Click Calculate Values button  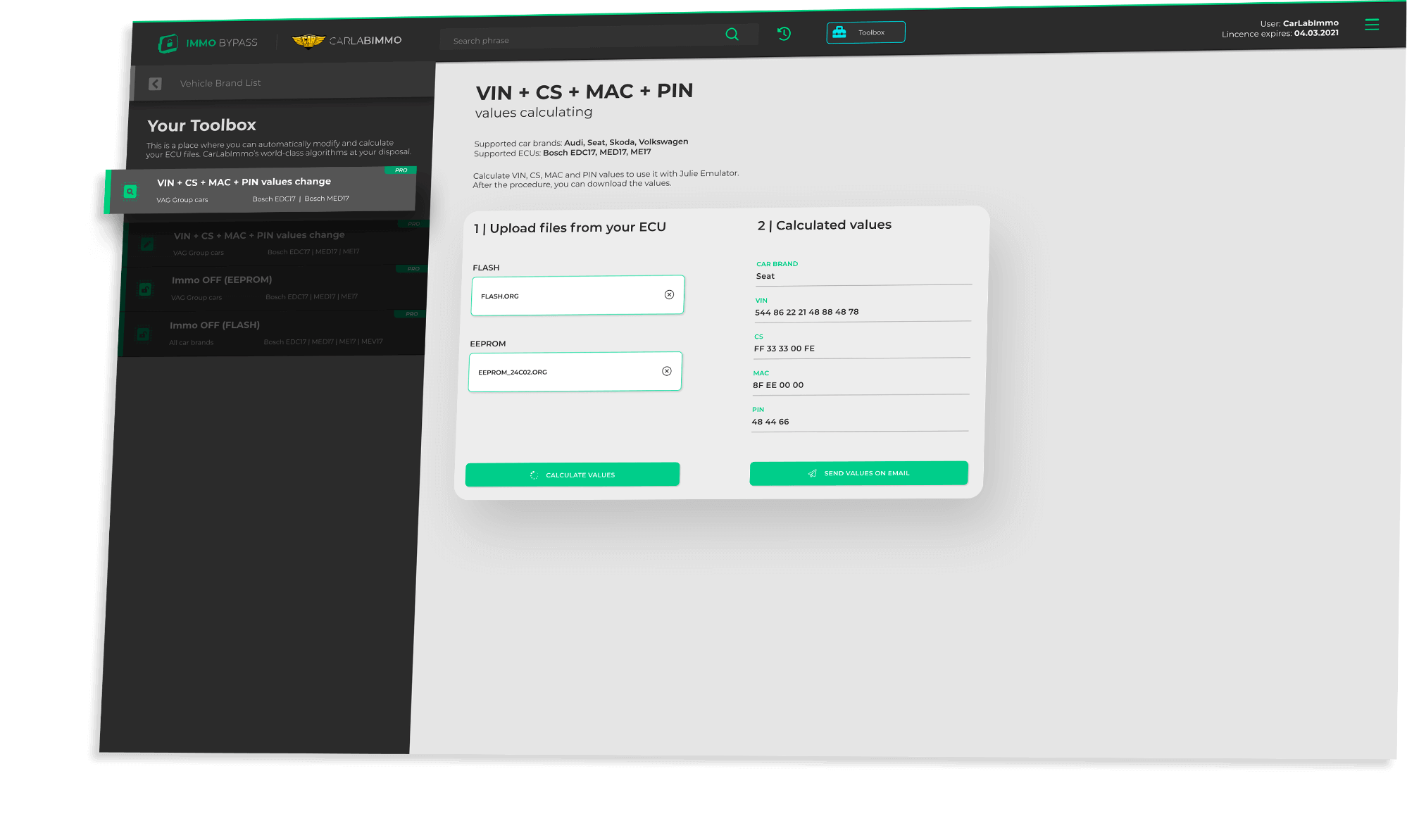pos(573,475)
